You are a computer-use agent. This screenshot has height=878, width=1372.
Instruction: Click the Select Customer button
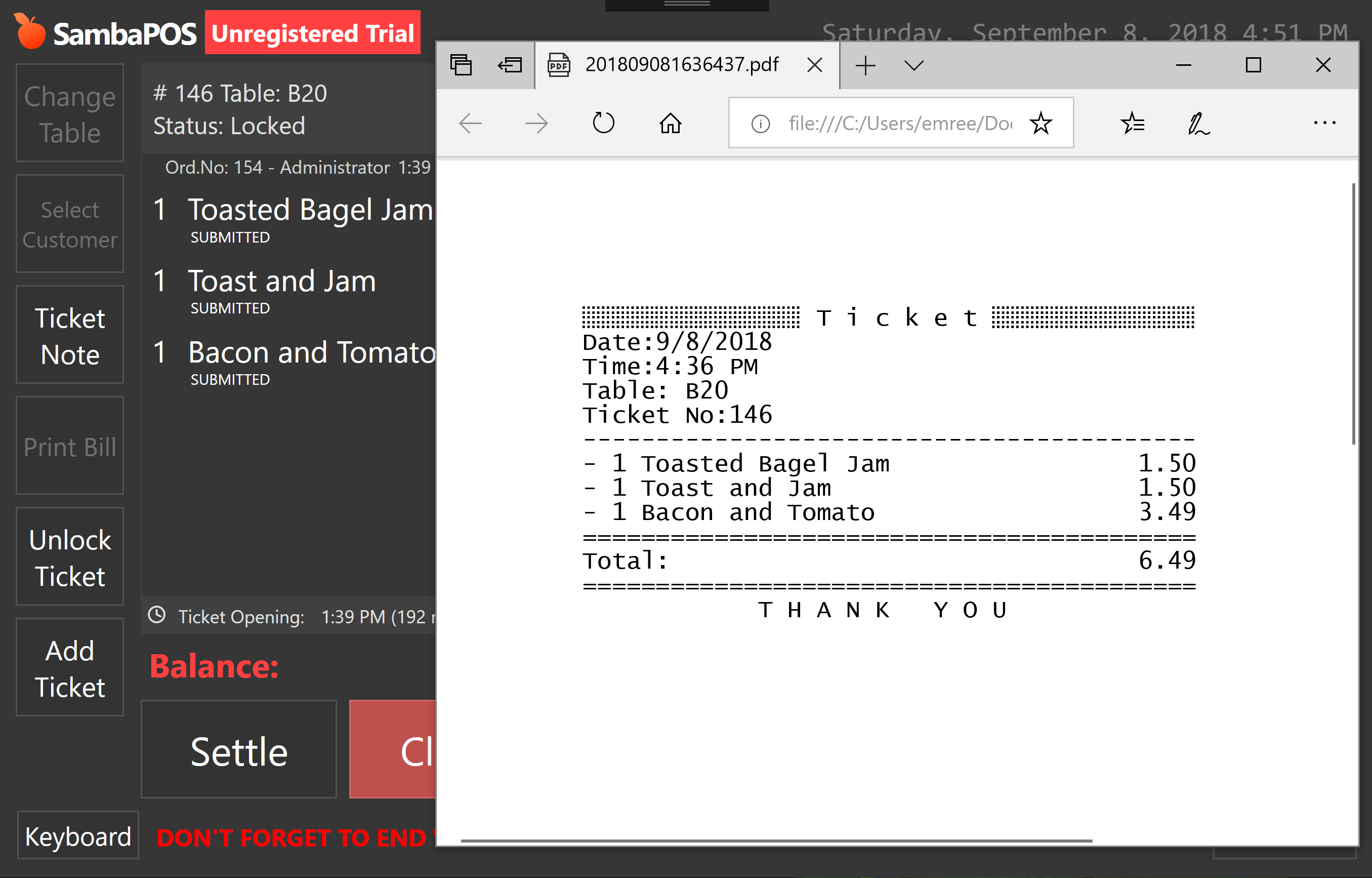[69, 224]
